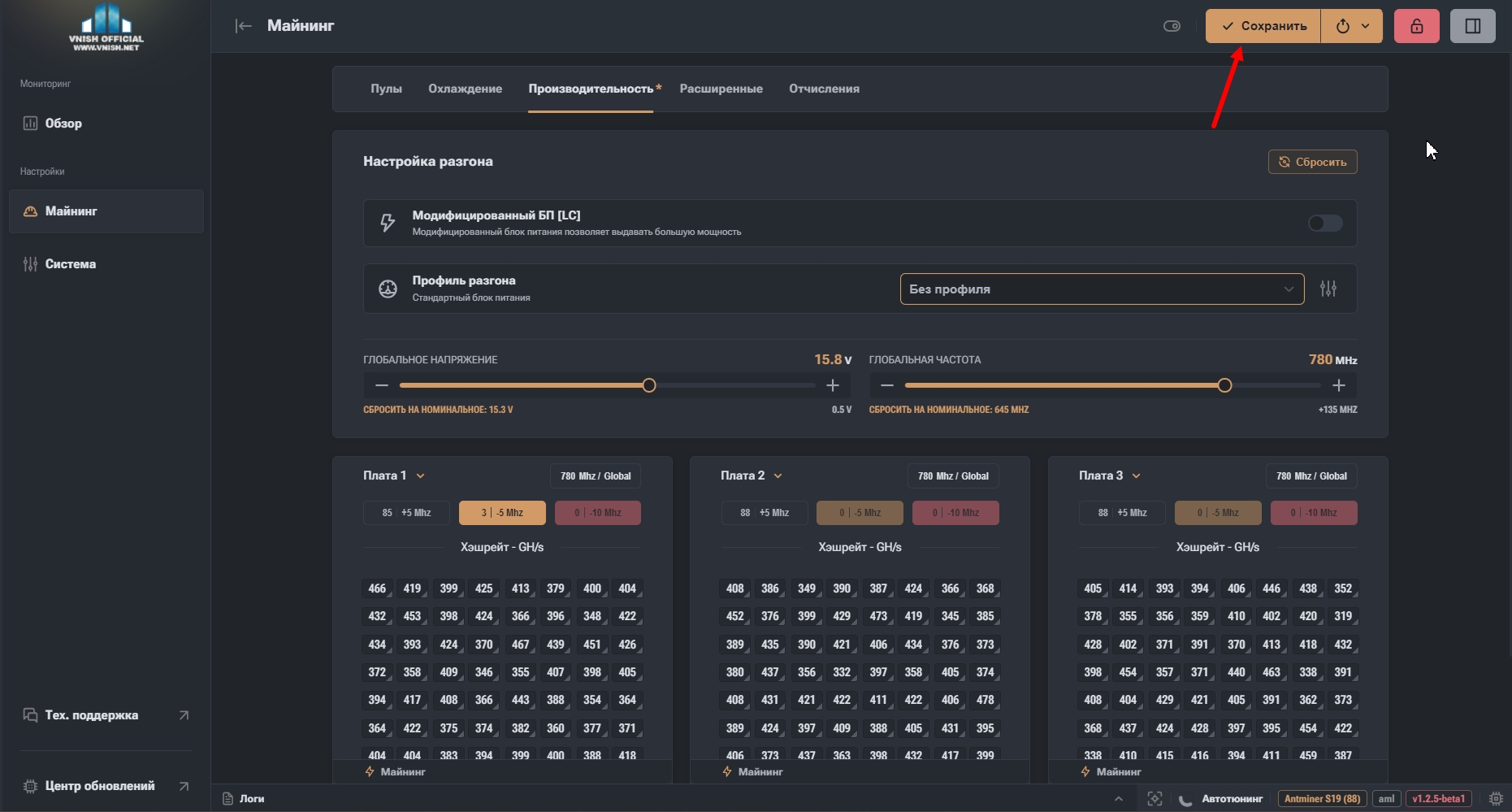Screen dimensions: 1512x812
Task: Click the v1.2.5-beta1 version badge
Action: coord(1438,799)
